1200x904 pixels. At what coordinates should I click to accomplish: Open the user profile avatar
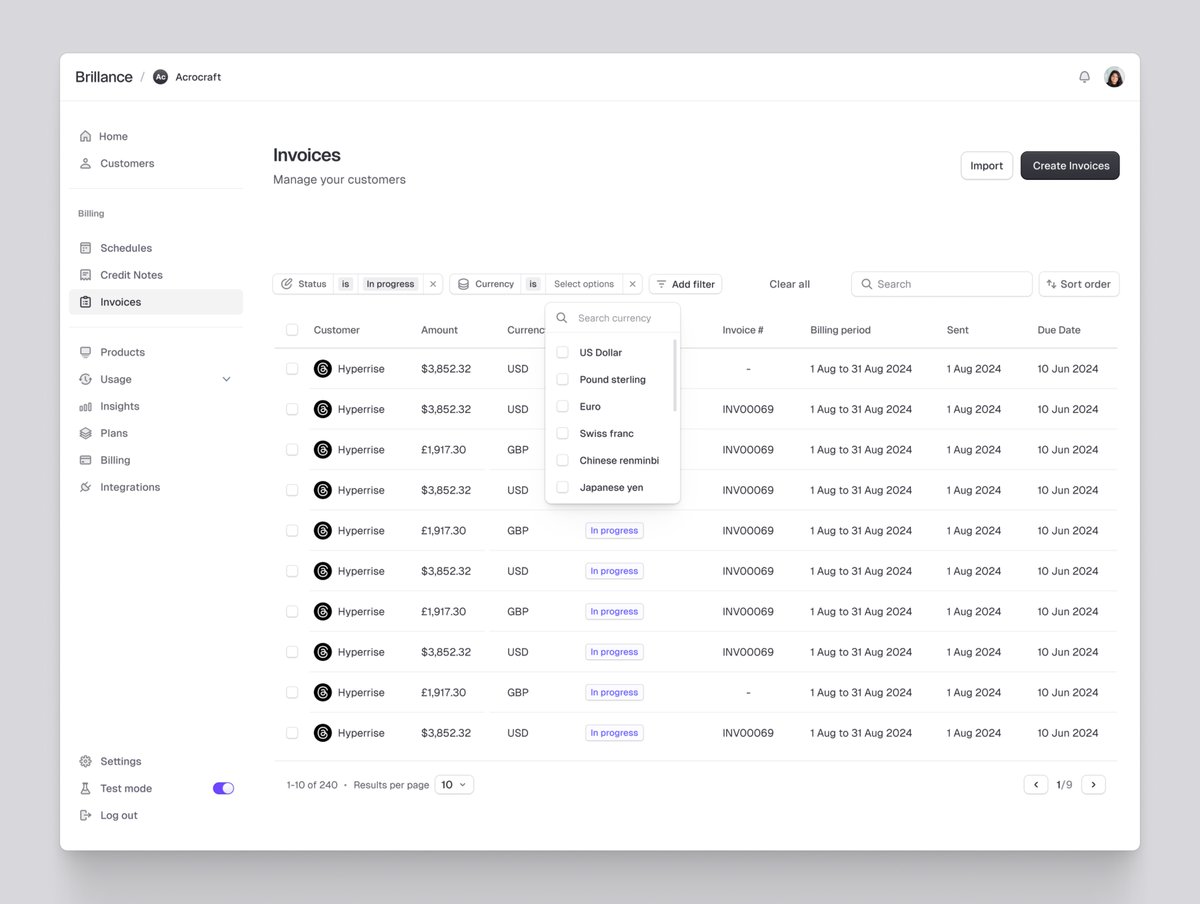tap(1114, 77)
